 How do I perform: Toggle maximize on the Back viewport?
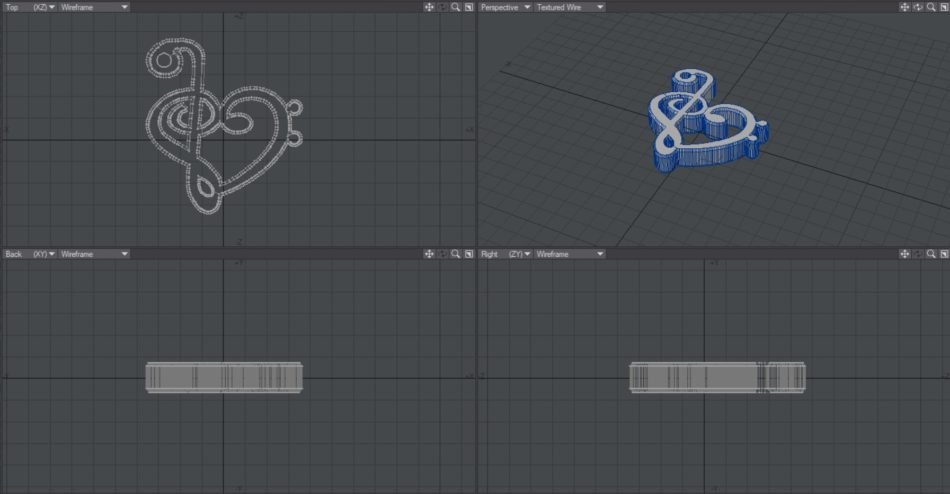(468, 254)
